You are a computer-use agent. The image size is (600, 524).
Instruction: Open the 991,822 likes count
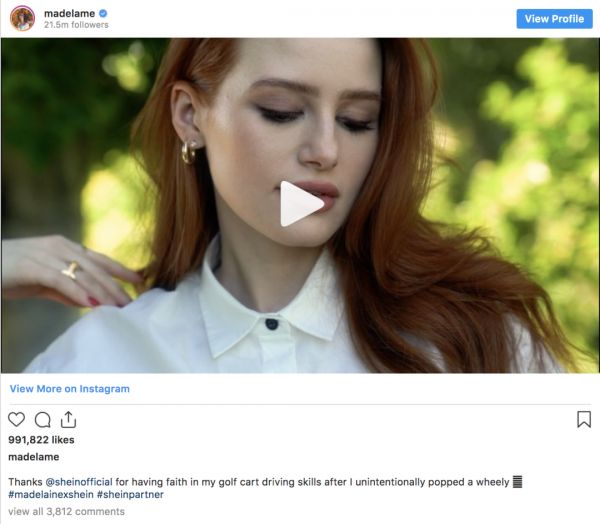pyautogui.click(x=41, y=440)
